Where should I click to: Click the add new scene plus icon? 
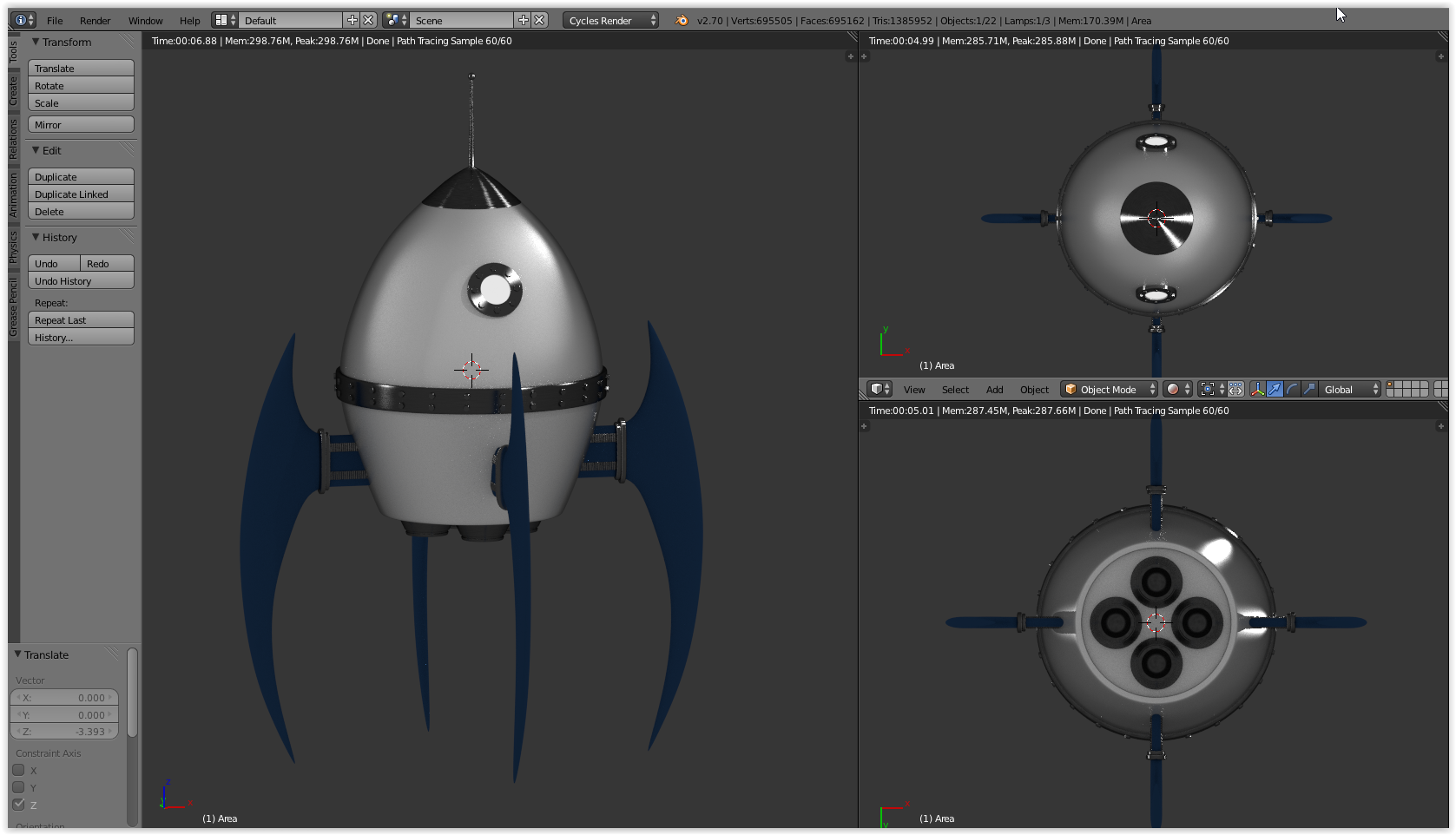coord(523,20)
